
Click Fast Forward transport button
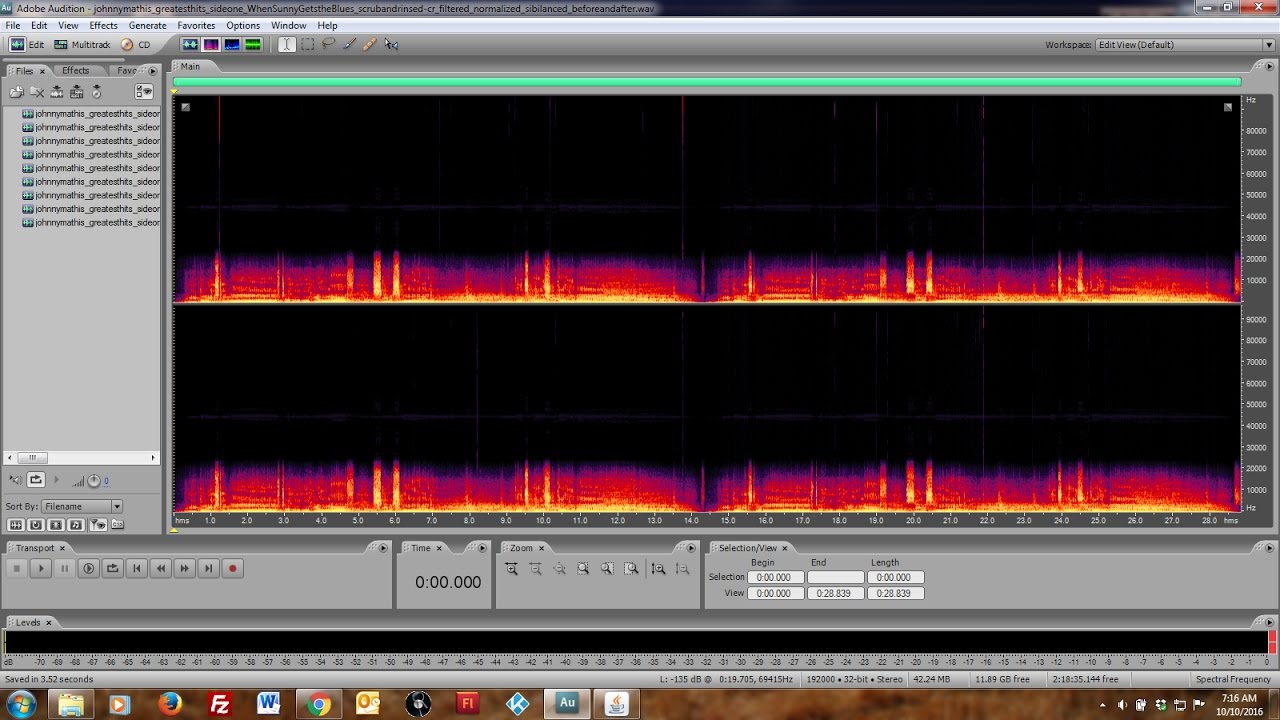184,568
